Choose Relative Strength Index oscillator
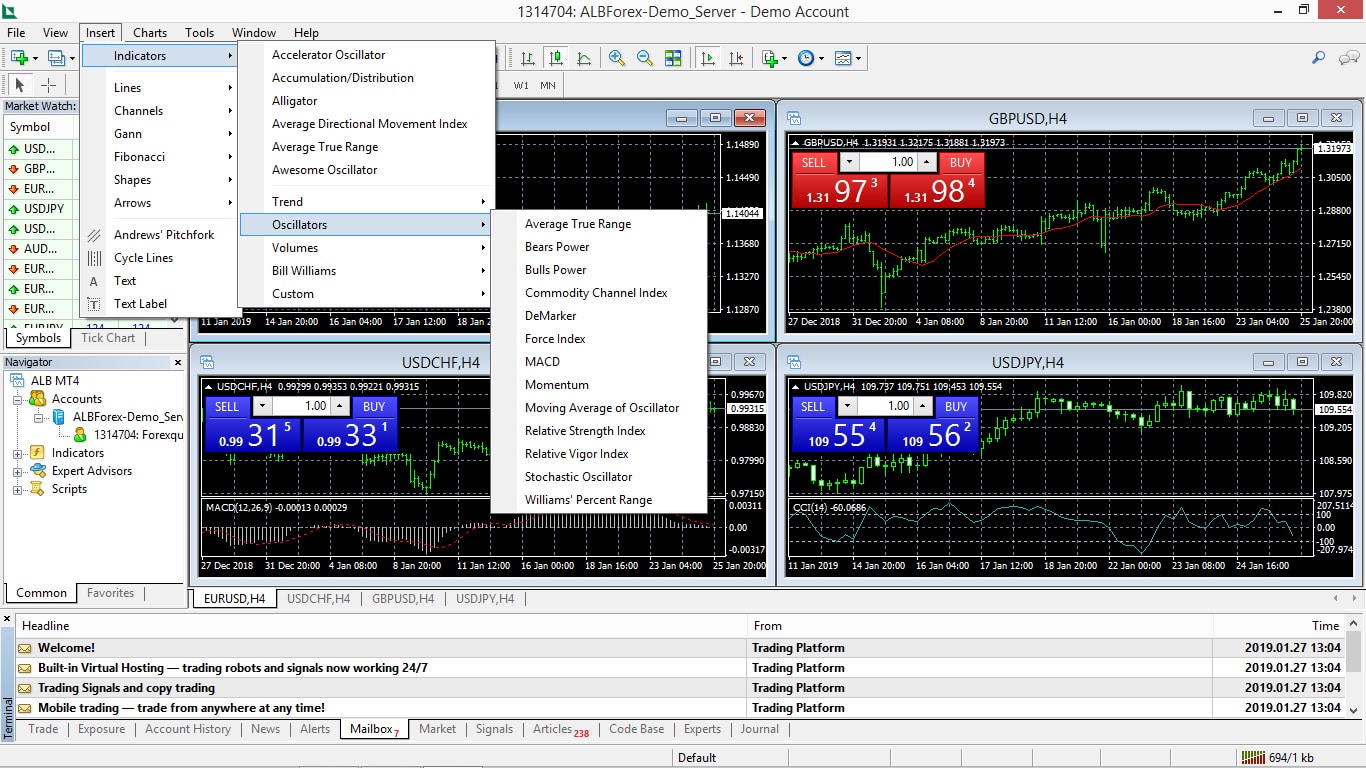The width and height of the screenshot is (1366, 768). 599,430
